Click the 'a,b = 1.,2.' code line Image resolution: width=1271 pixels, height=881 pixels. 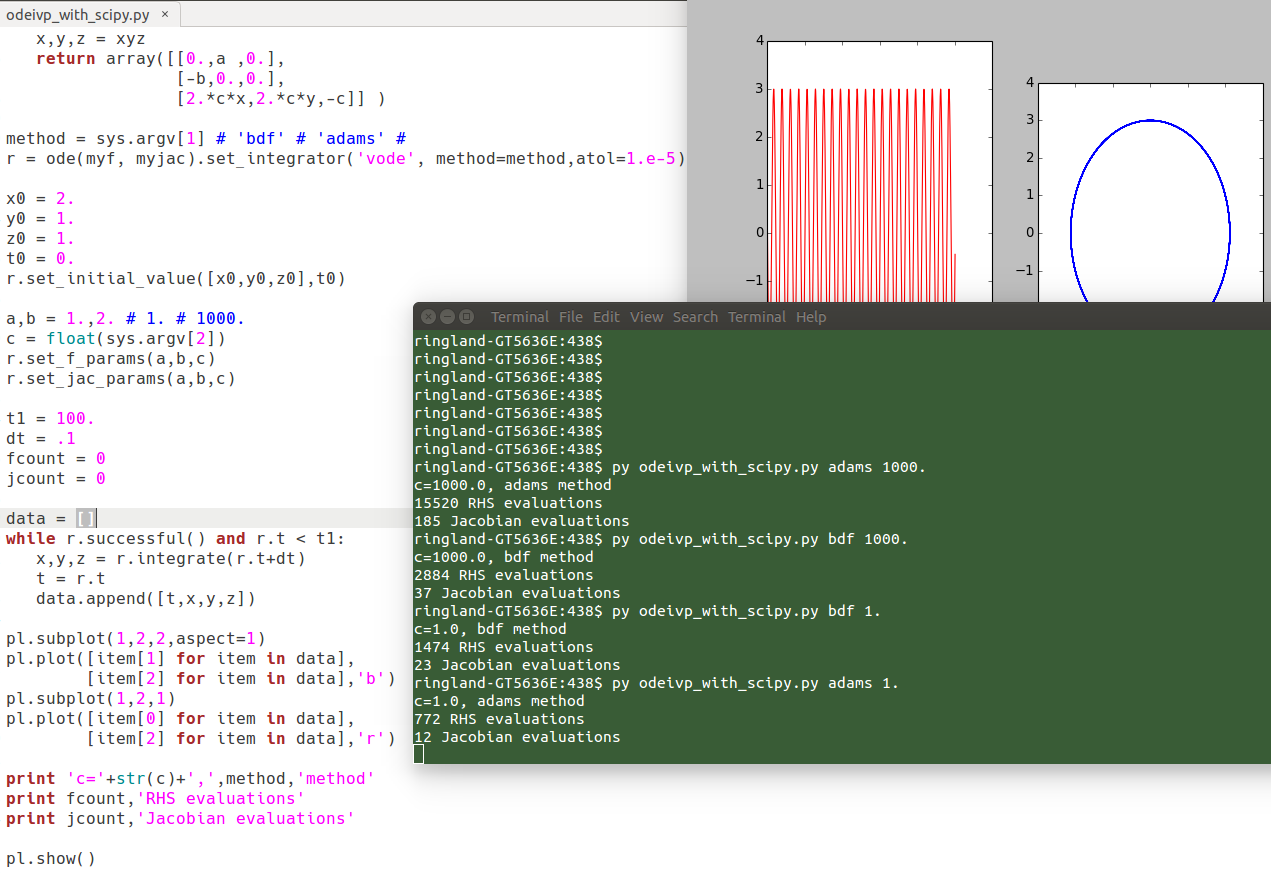point(125,319)
